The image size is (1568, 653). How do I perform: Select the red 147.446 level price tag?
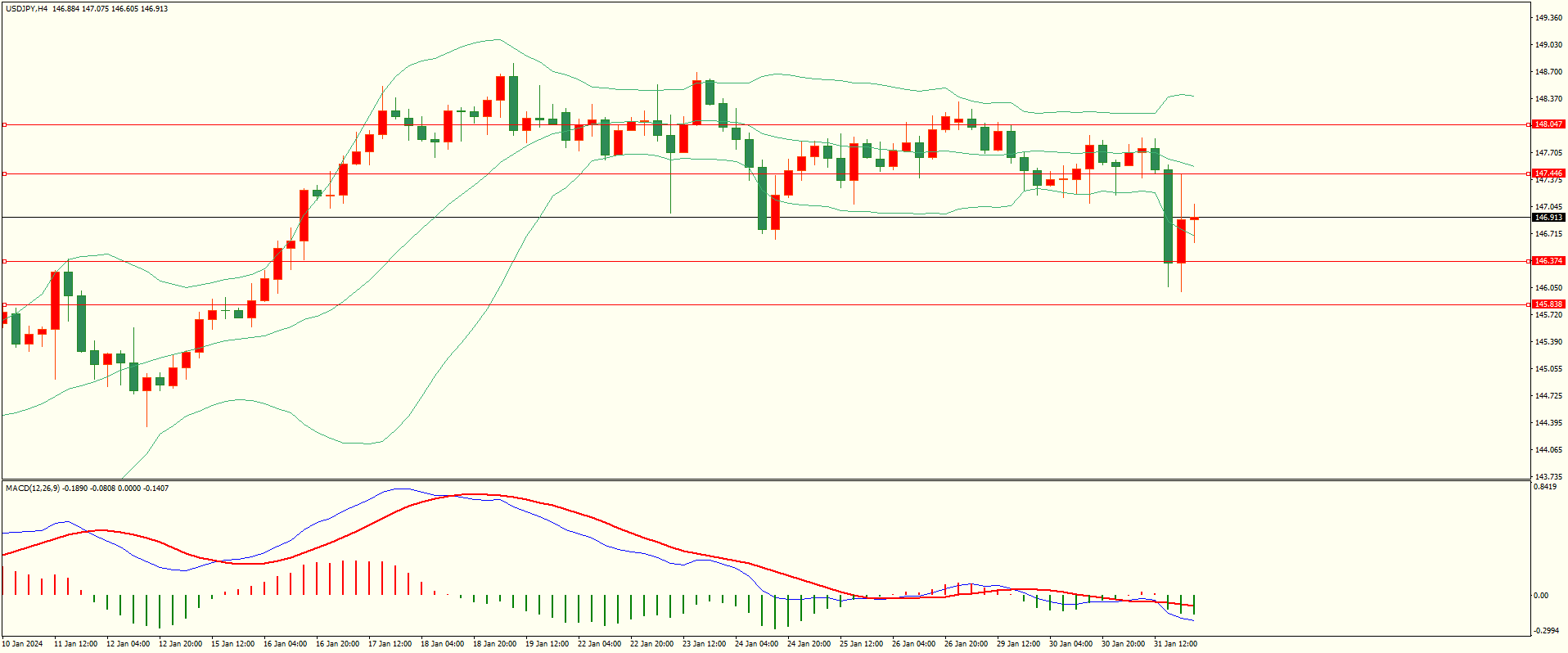click(x=1548, y=173)
